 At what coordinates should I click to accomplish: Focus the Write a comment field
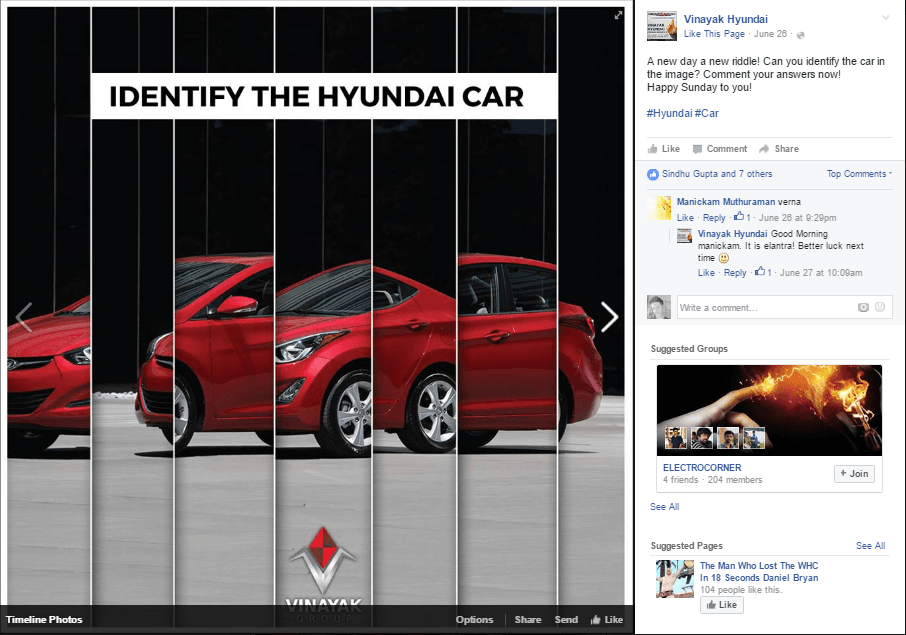(785, 307)
